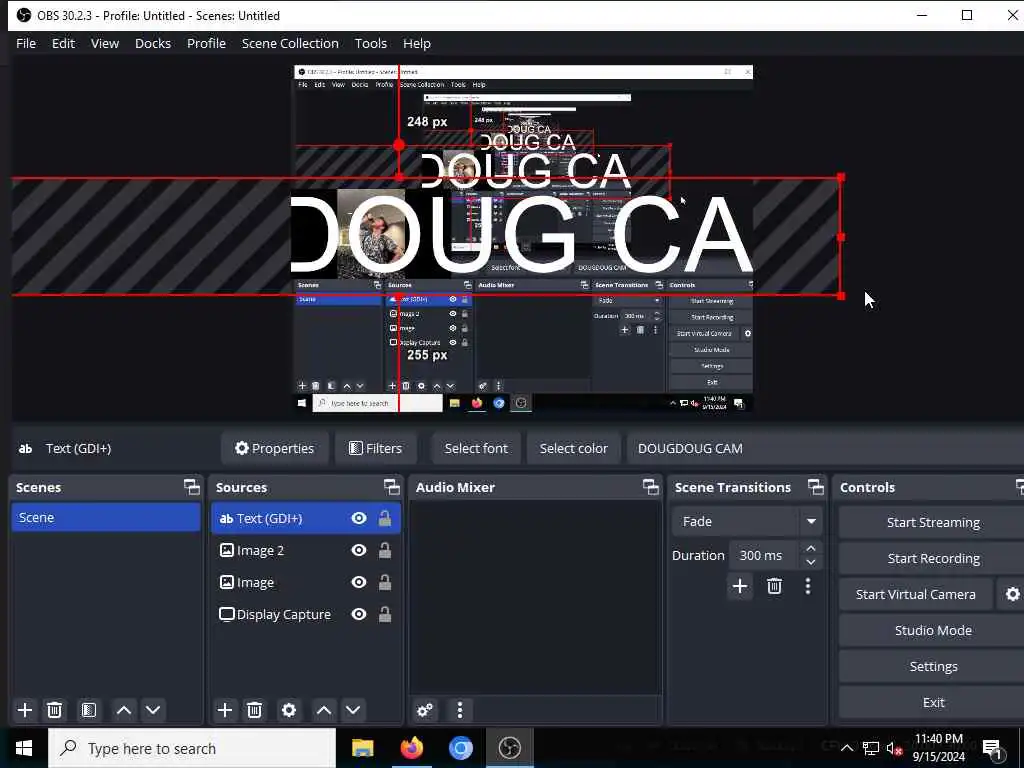
Task: Delete selected source with trash icon
Action: 255,710
